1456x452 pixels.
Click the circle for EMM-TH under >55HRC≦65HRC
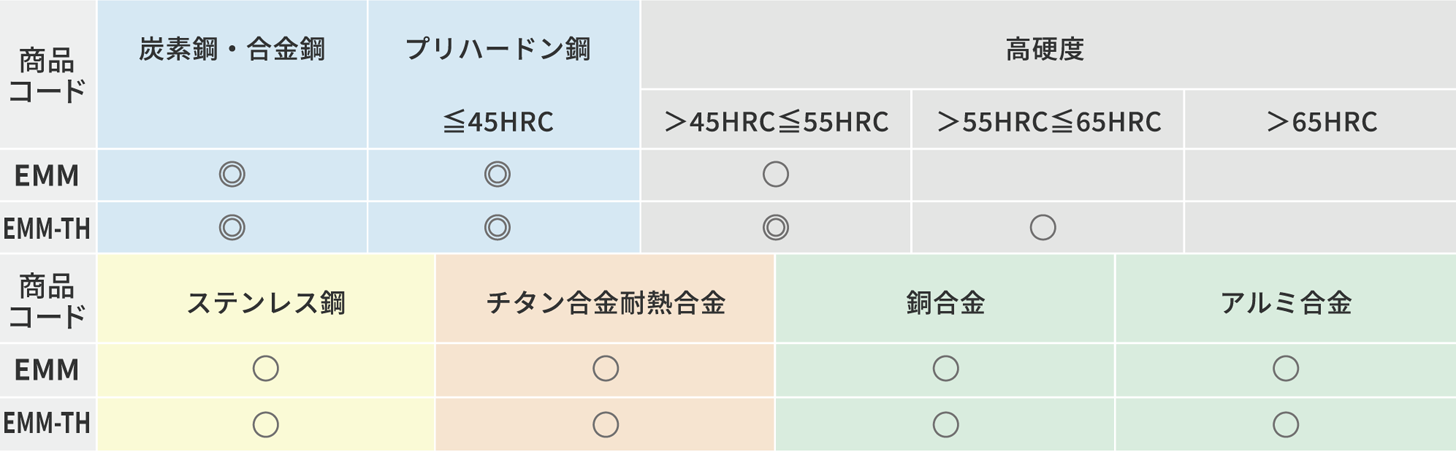(x=1043, y=228)
